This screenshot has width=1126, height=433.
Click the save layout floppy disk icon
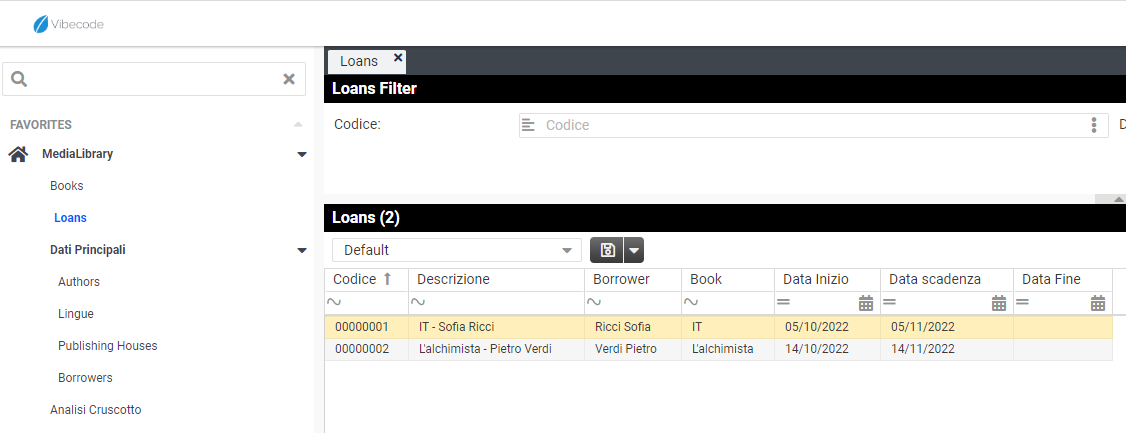(607, 250)
